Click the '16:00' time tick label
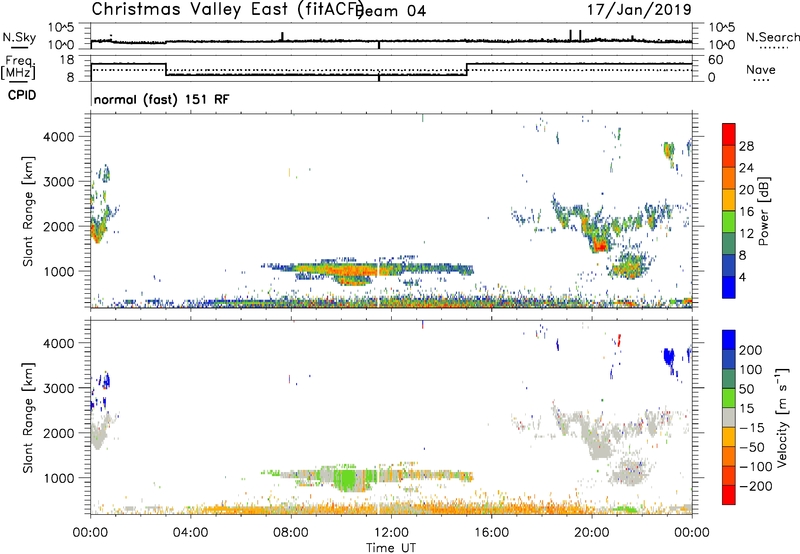The width and height of the screenshot is (800, 554). (x=491, y=533)
